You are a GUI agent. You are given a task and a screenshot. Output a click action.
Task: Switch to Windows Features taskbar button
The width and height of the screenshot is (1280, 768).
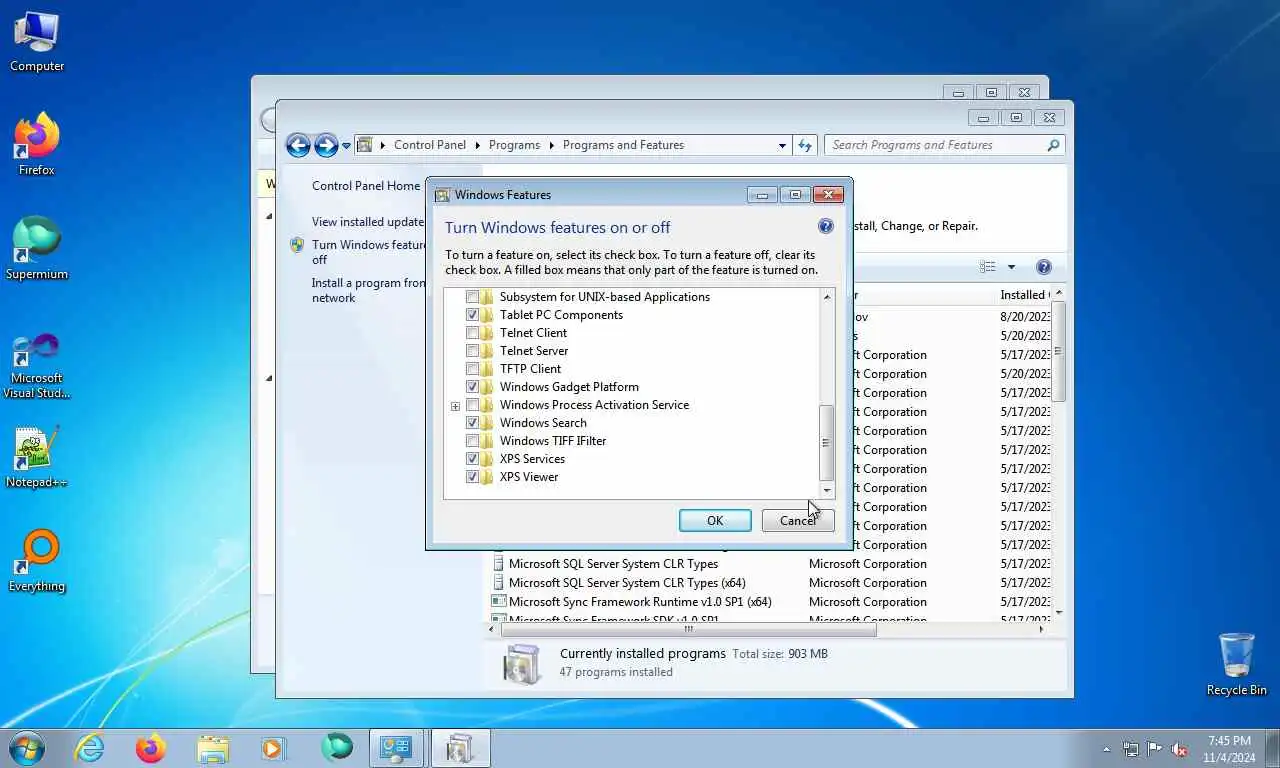460,748
